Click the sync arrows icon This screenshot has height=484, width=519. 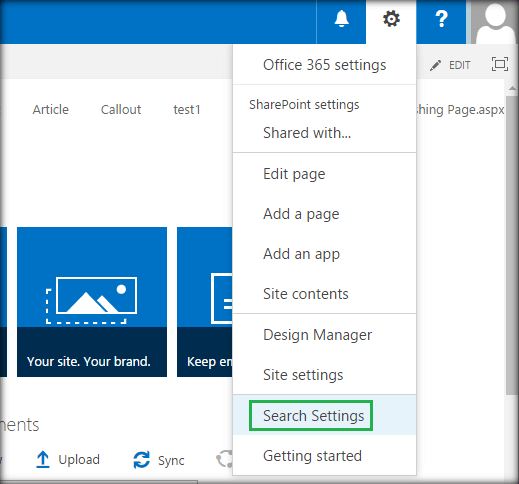tap(142, 460)
